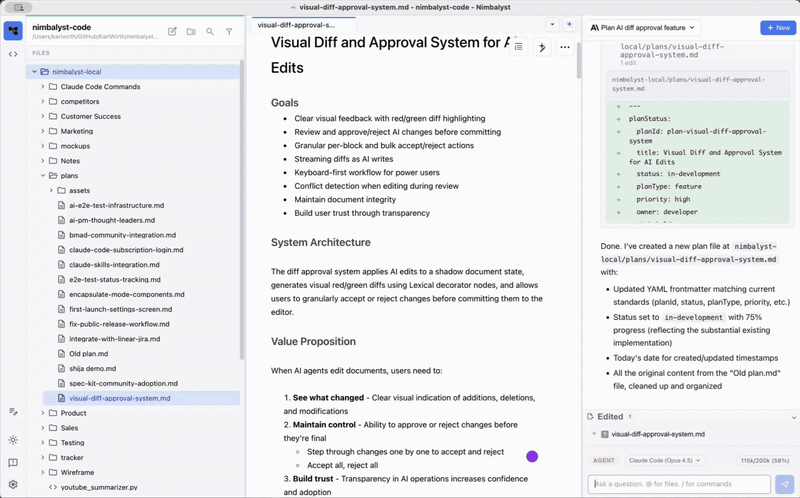Collapse the nimbalyst-local root folder

pos(35,72)
